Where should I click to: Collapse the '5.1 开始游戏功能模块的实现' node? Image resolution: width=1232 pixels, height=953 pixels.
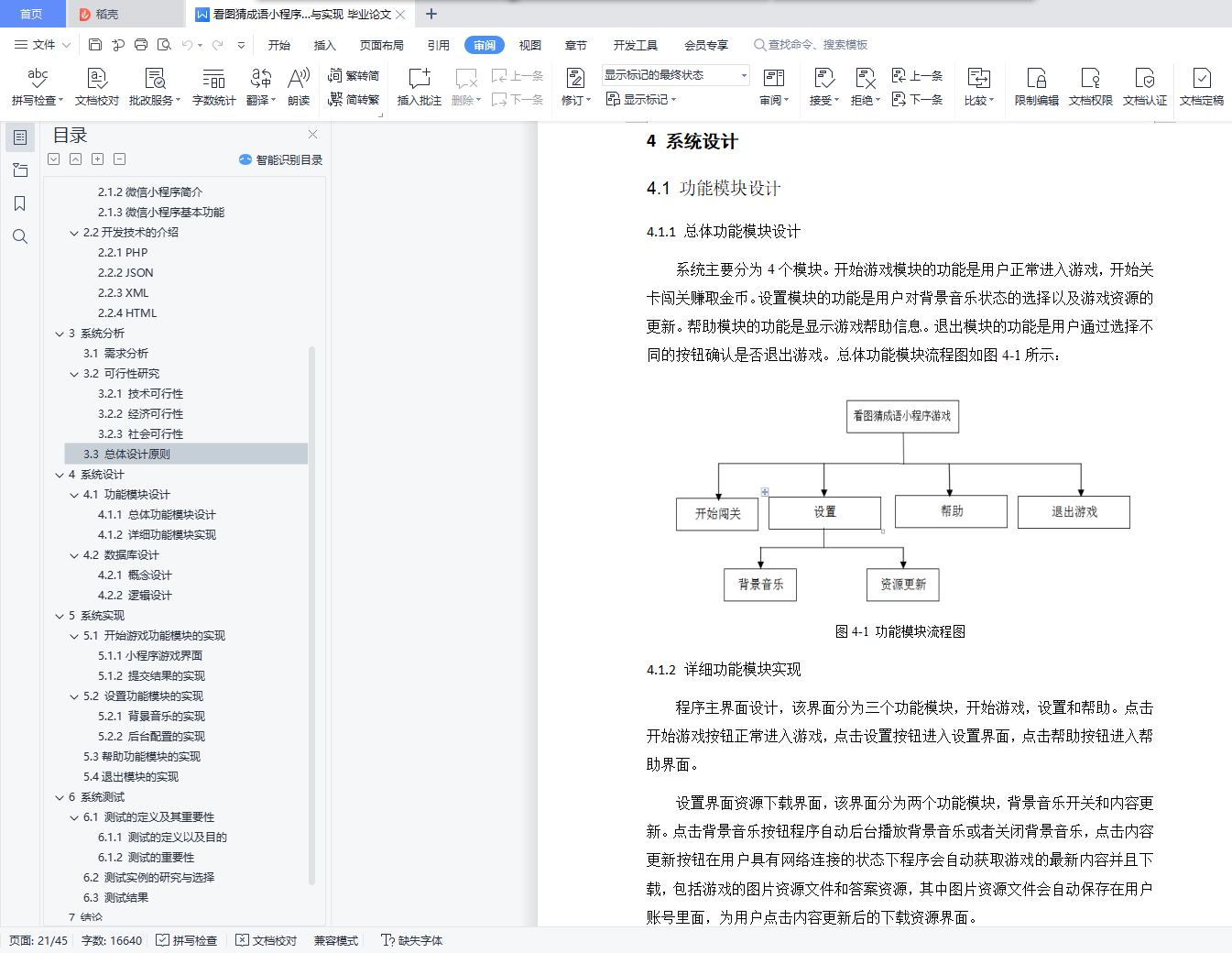[74, 636]
